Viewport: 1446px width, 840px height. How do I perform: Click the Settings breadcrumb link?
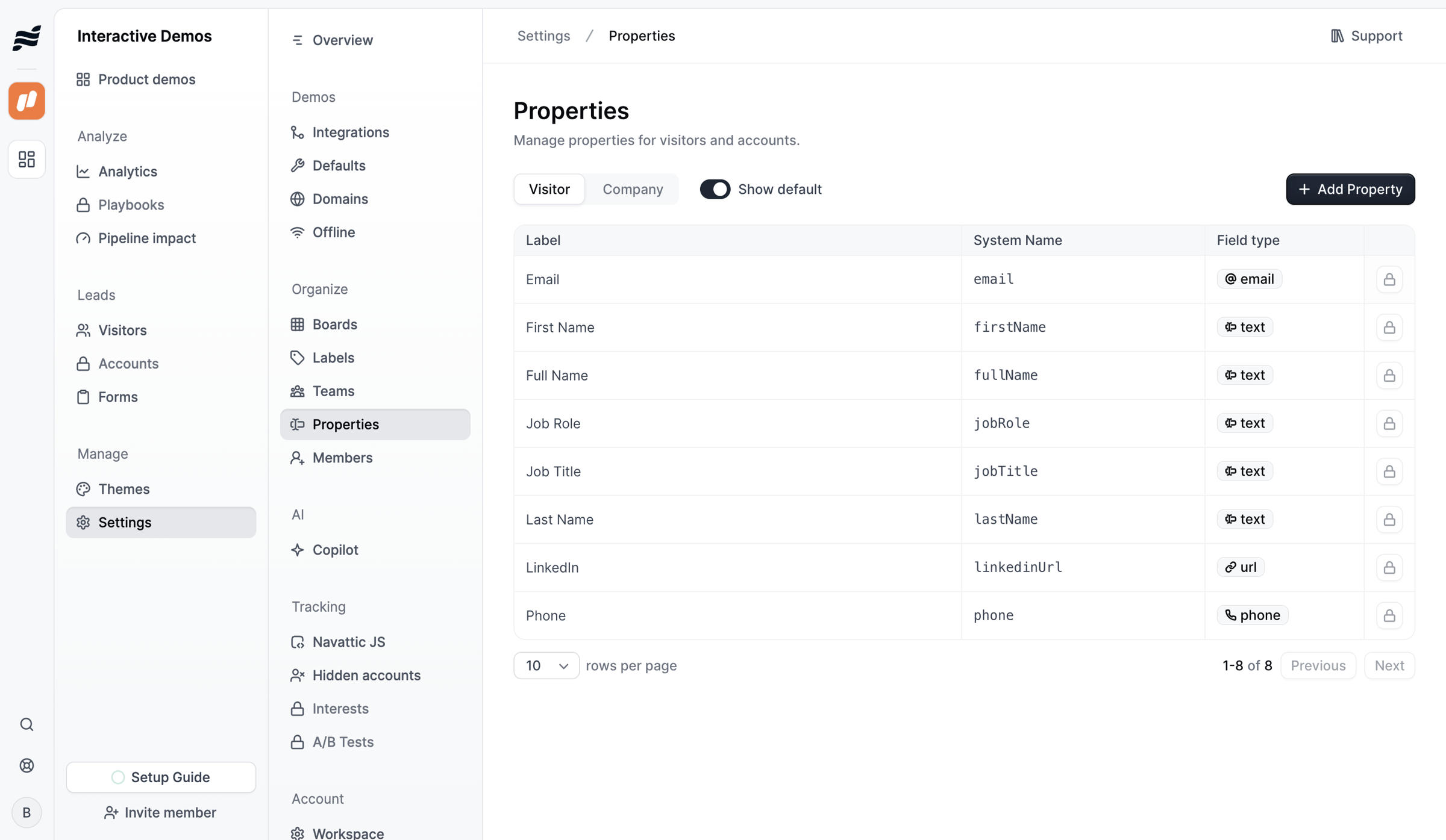(543, 36)
